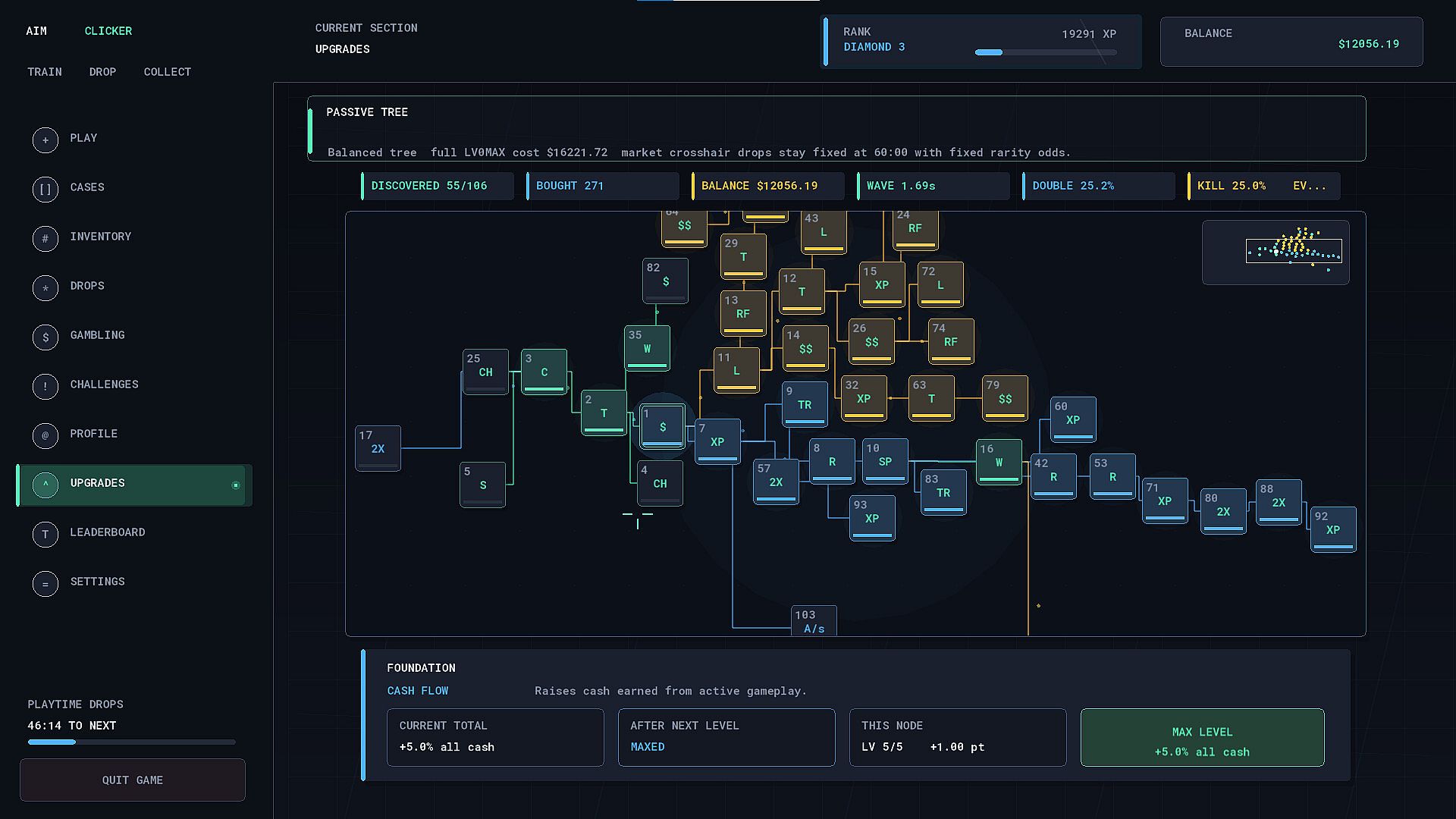Click node 2 T upgrade tile
The width and height of the screenshot is (1456, 819).
[x=604, y=413]
